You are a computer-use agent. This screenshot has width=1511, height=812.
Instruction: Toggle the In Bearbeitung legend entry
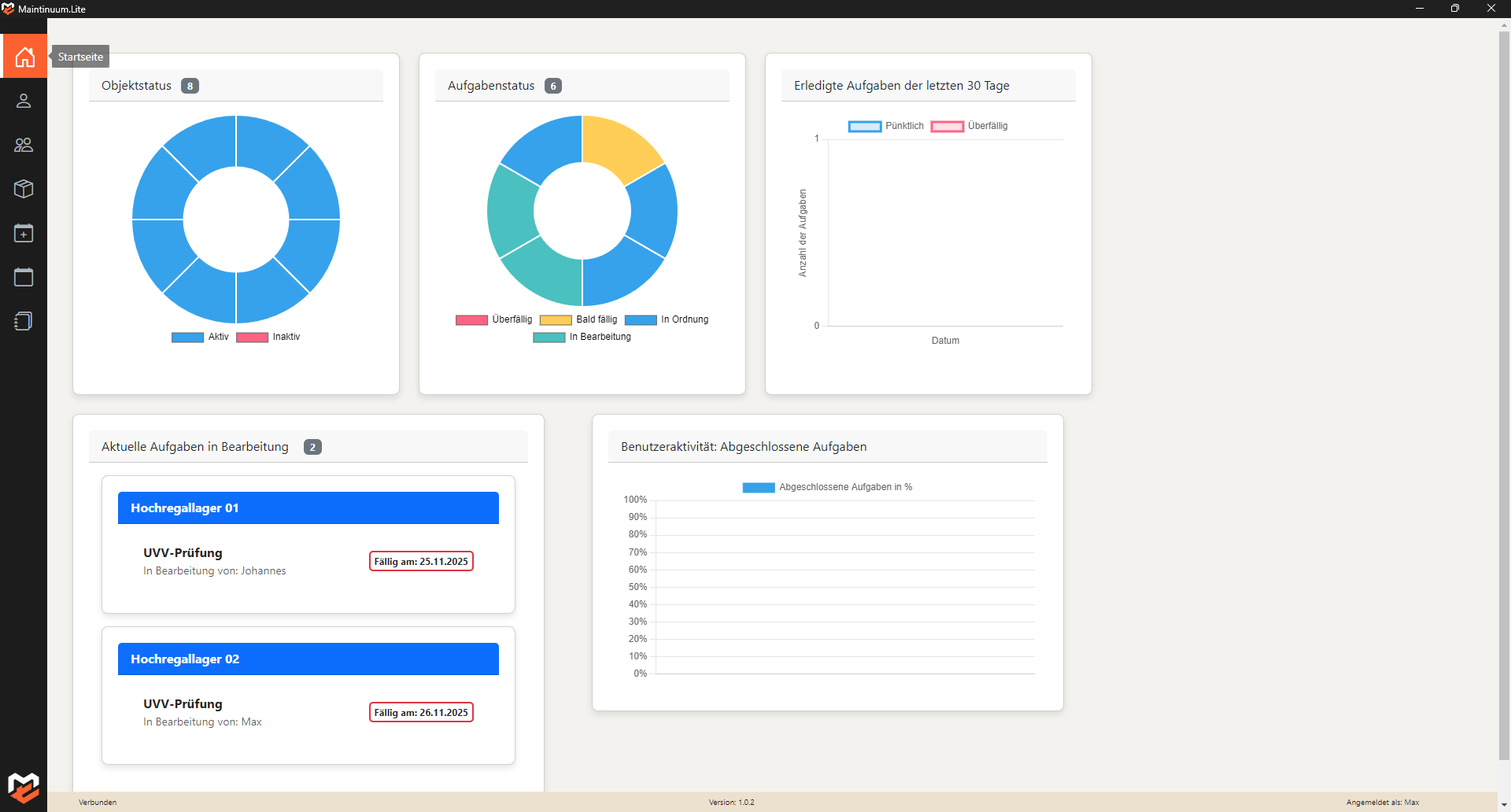(582, 337)
